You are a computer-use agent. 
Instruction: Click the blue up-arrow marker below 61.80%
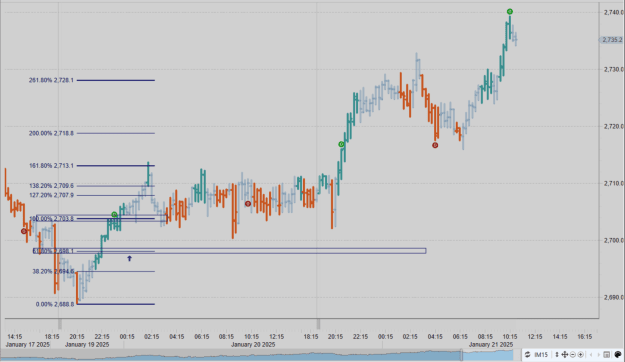point(130,259)
